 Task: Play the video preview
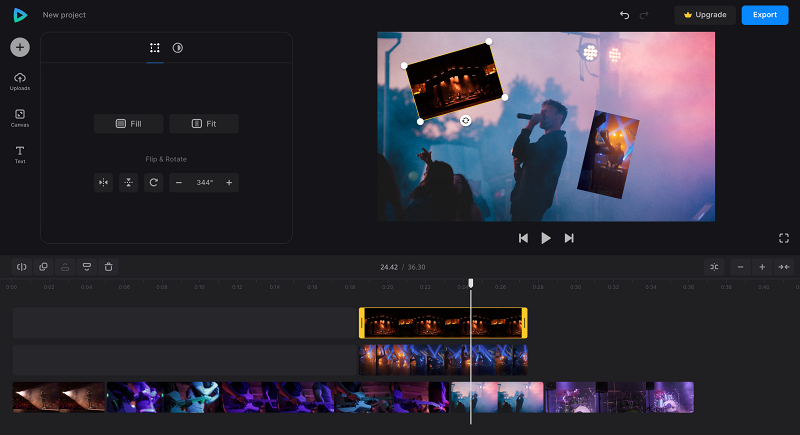[546, 238]
